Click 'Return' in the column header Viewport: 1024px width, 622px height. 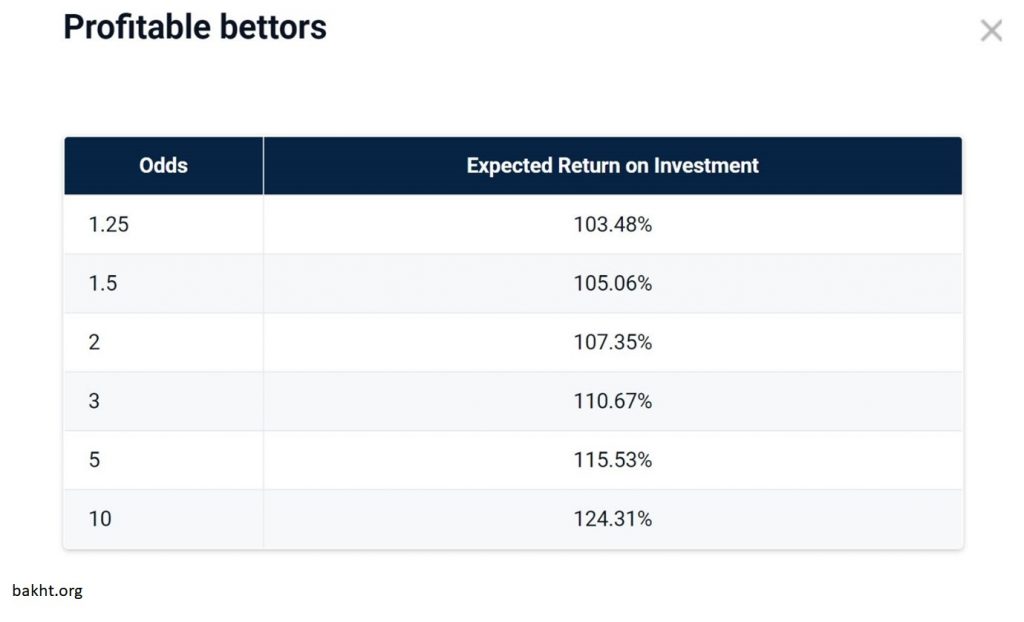click(586, 166)
